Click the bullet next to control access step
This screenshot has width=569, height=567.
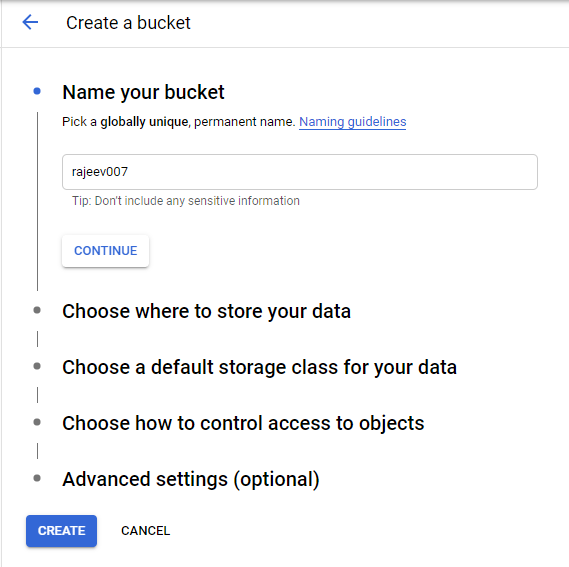tap(37, 422)
